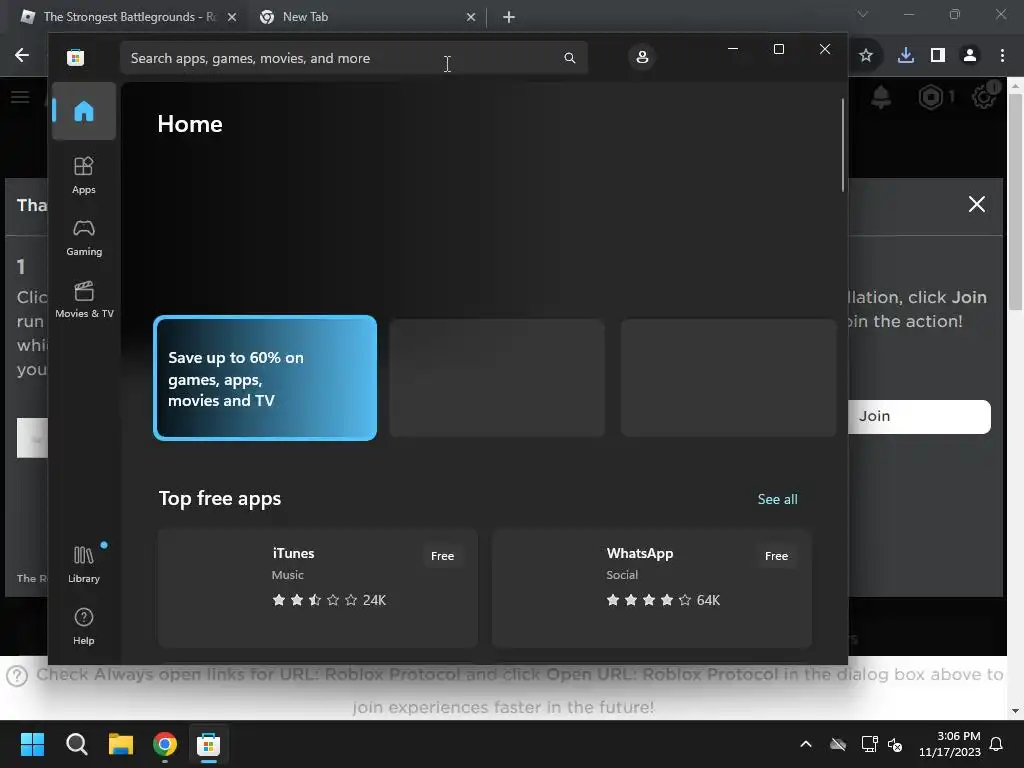Open the Library in Store sidebar
This screenshot has height=768, width=1024.
84,564
